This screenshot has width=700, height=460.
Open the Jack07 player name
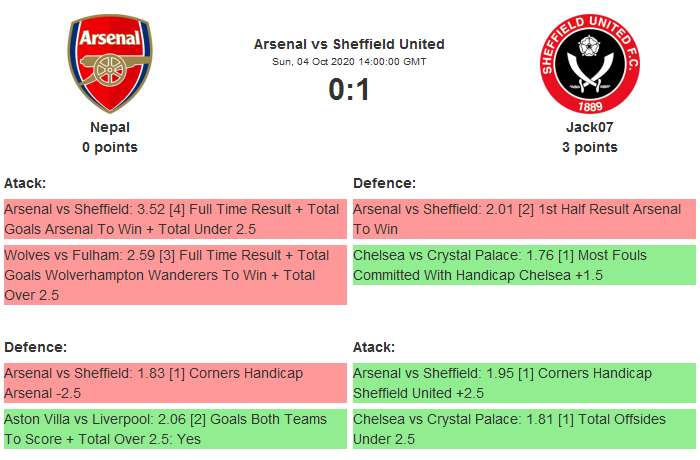click(x=589, y=127)
